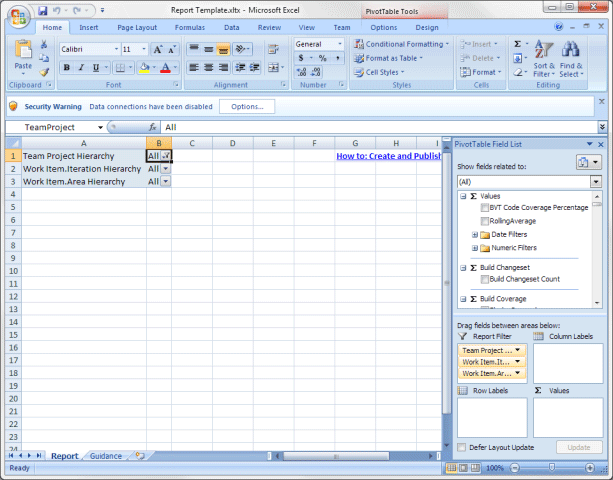Open the Work Item.Iteration Hierarchy filter dropdown
Screen dimensions: 613x480
[166, 169]
